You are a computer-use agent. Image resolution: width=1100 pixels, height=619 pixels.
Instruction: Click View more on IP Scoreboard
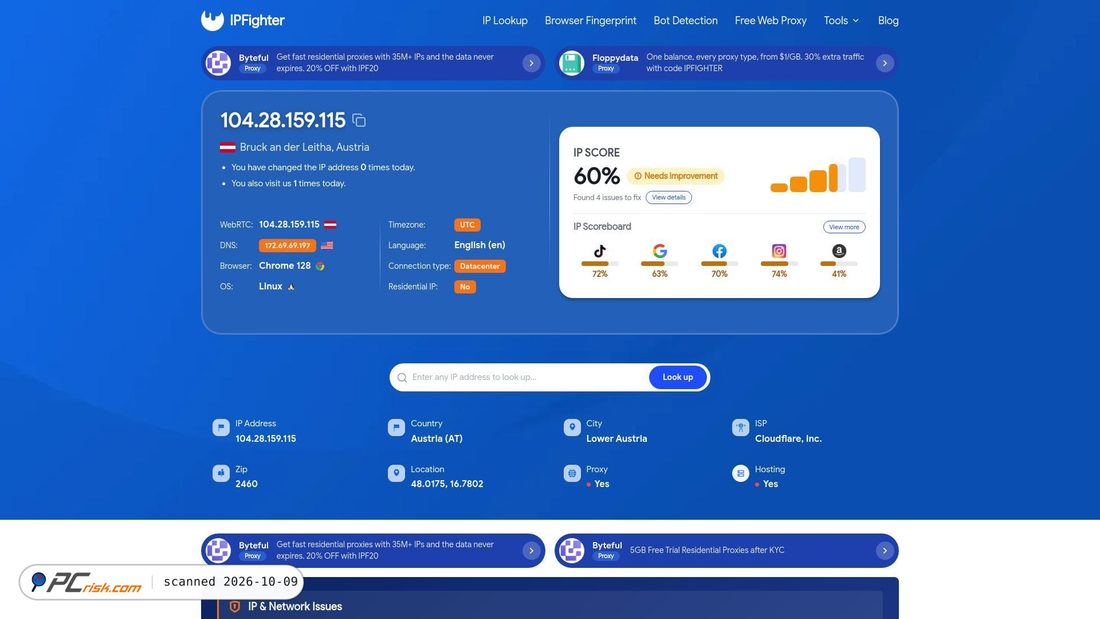(844, 227)
